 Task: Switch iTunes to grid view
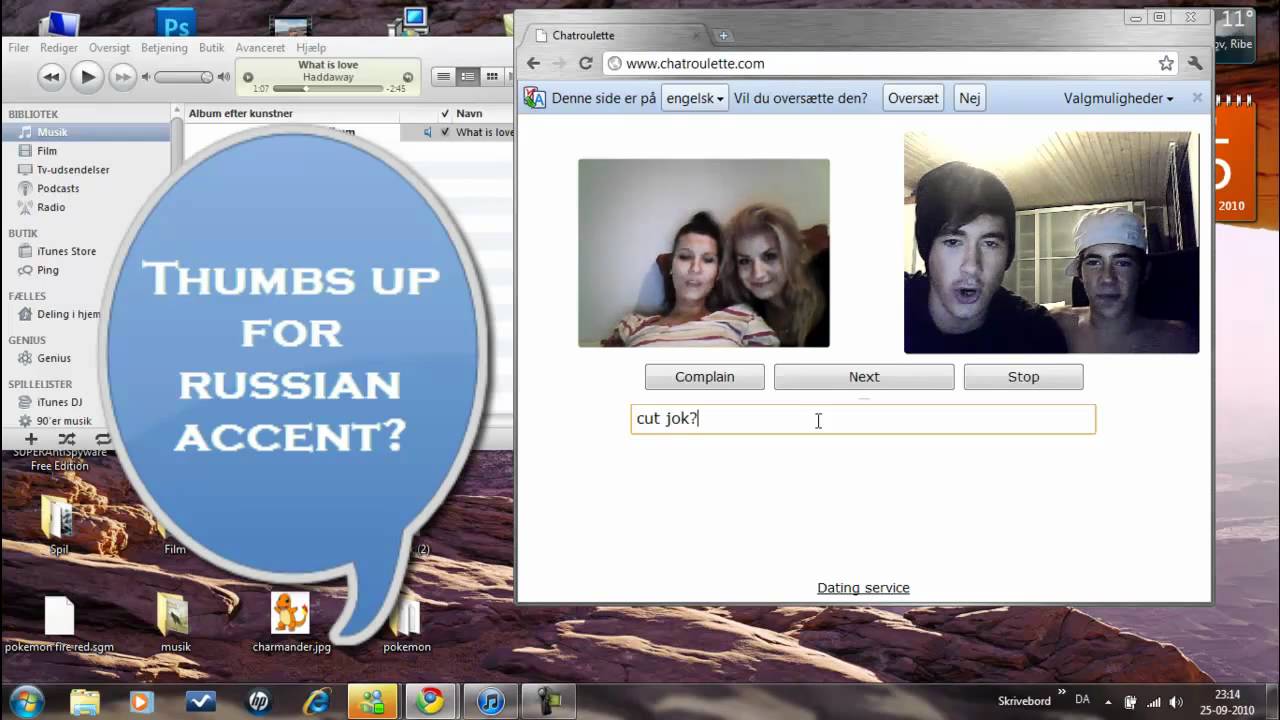click(x=491, y=77)
